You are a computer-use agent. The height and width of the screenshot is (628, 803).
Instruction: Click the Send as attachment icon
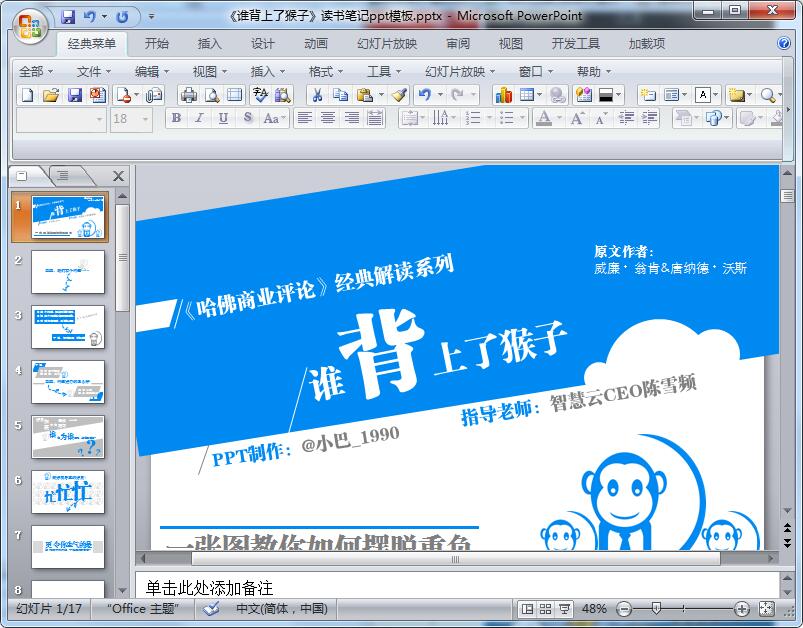point(154,95)
